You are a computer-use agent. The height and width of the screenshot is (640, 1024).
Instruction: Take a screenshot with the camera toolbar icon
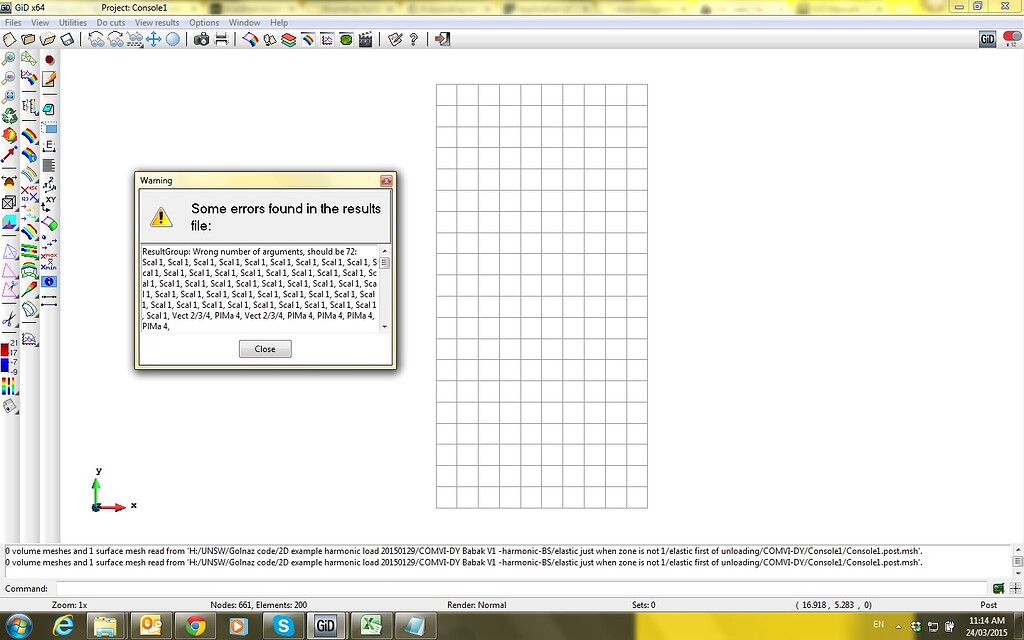click(203, 40)
